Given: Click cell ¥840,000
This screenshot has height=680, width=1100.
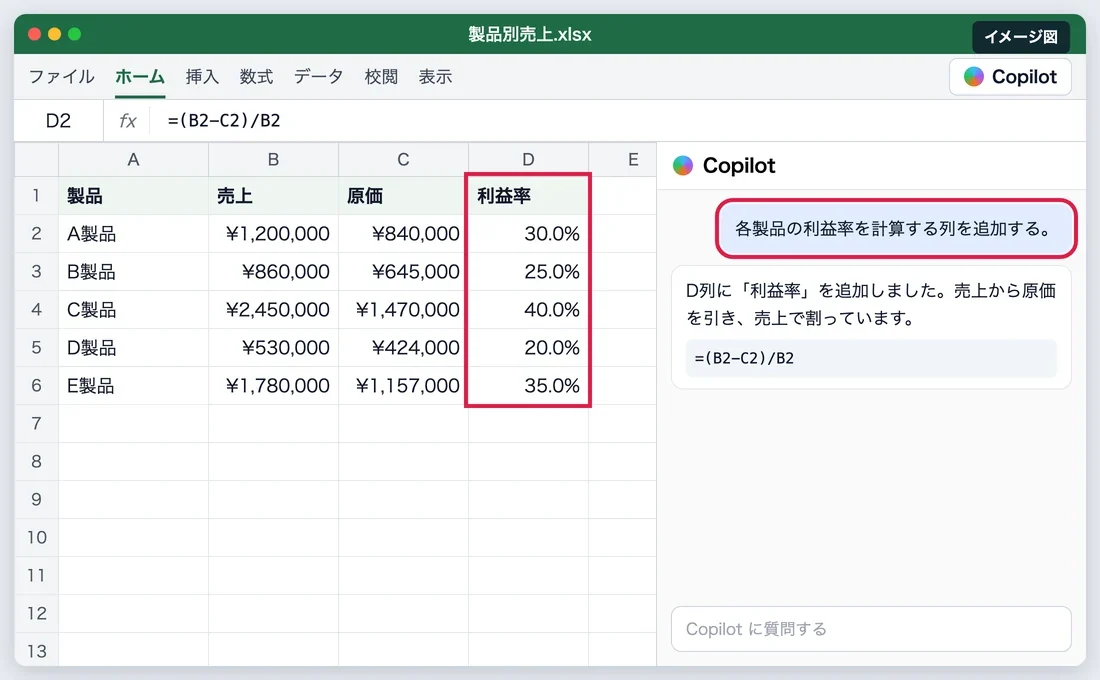Looking at the screenshot, I should [403, 233].
